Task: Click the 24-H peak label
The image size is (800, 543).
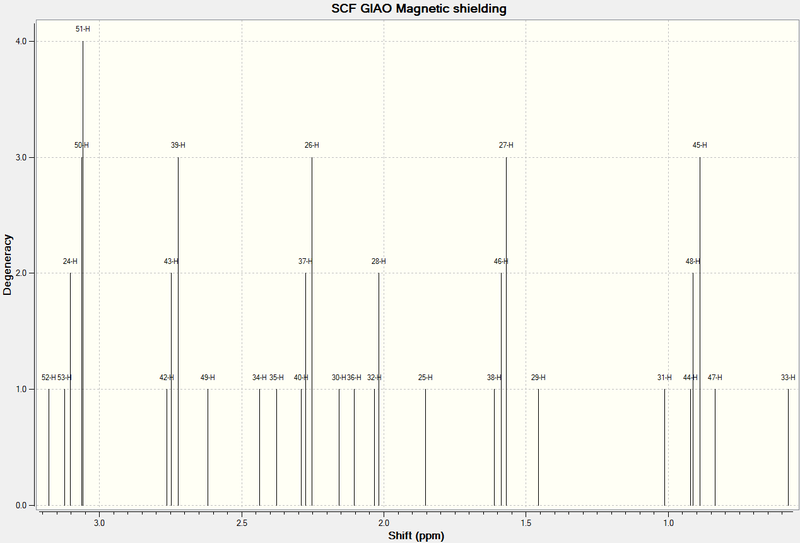Action: coord(70,261)
